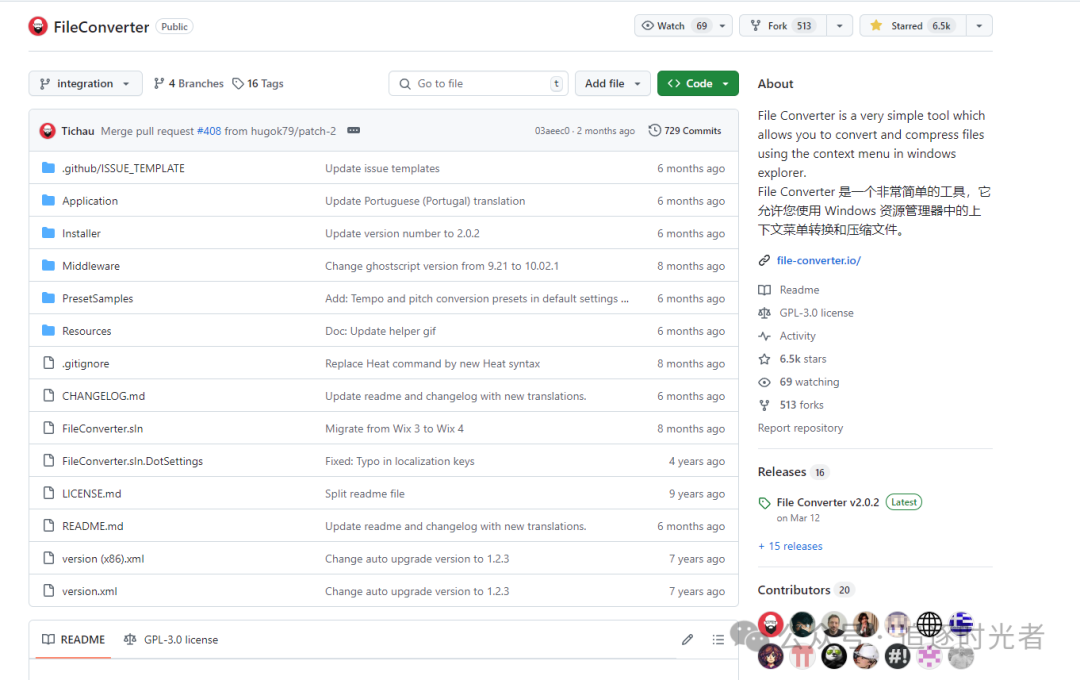Click the Activity pulse icon
This screenshot has height=680, width=1080.
tap(765, 336)
